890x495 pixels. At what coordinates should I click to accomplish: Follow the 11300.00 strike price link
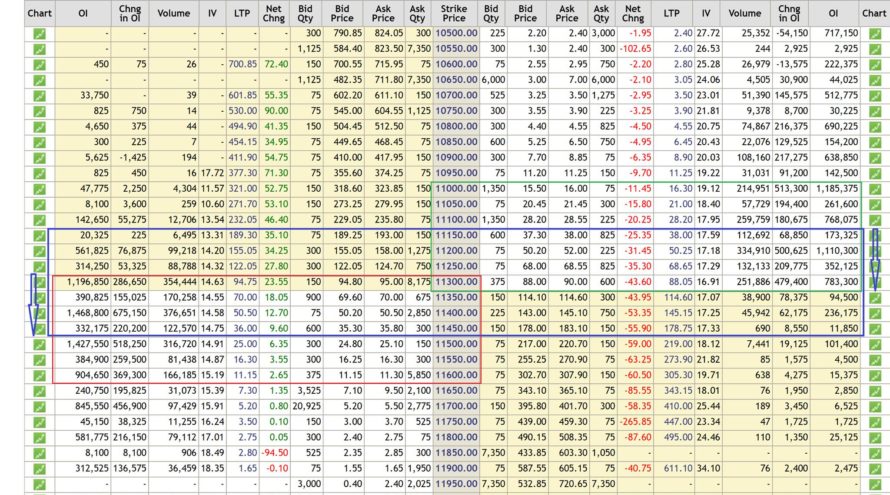(456, 282)
